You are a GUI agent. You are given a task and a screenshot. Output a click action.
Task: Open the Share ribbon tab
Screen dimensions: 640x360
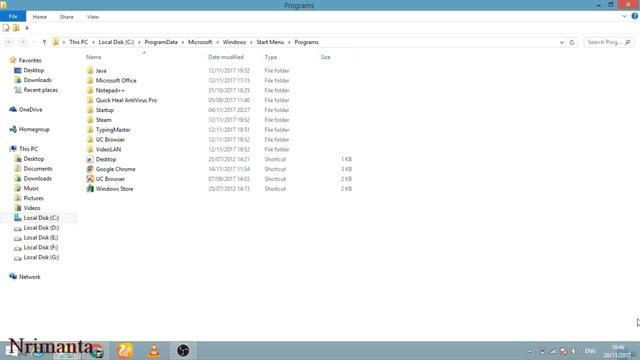click(x=67, y=17)
